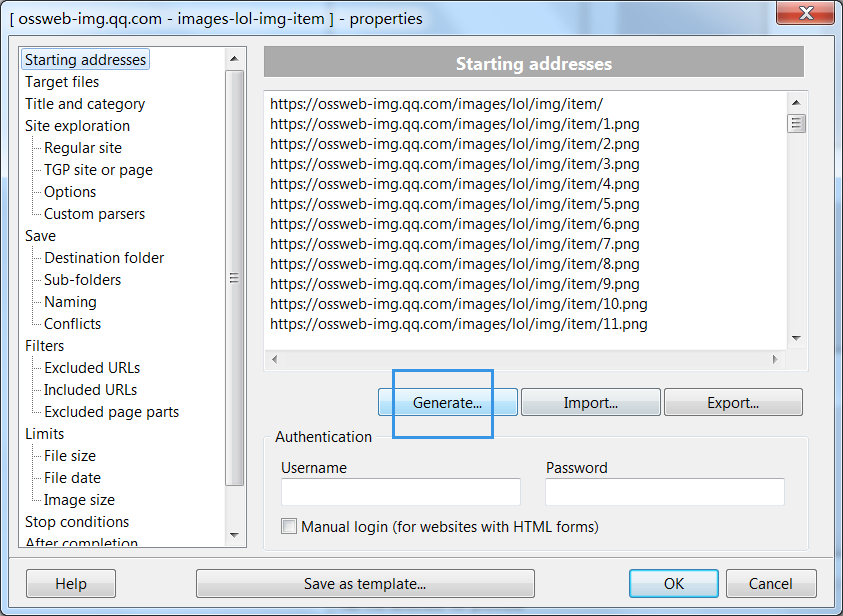Click the URL ending 6.png
843x616 pixels.
(455, 224)
